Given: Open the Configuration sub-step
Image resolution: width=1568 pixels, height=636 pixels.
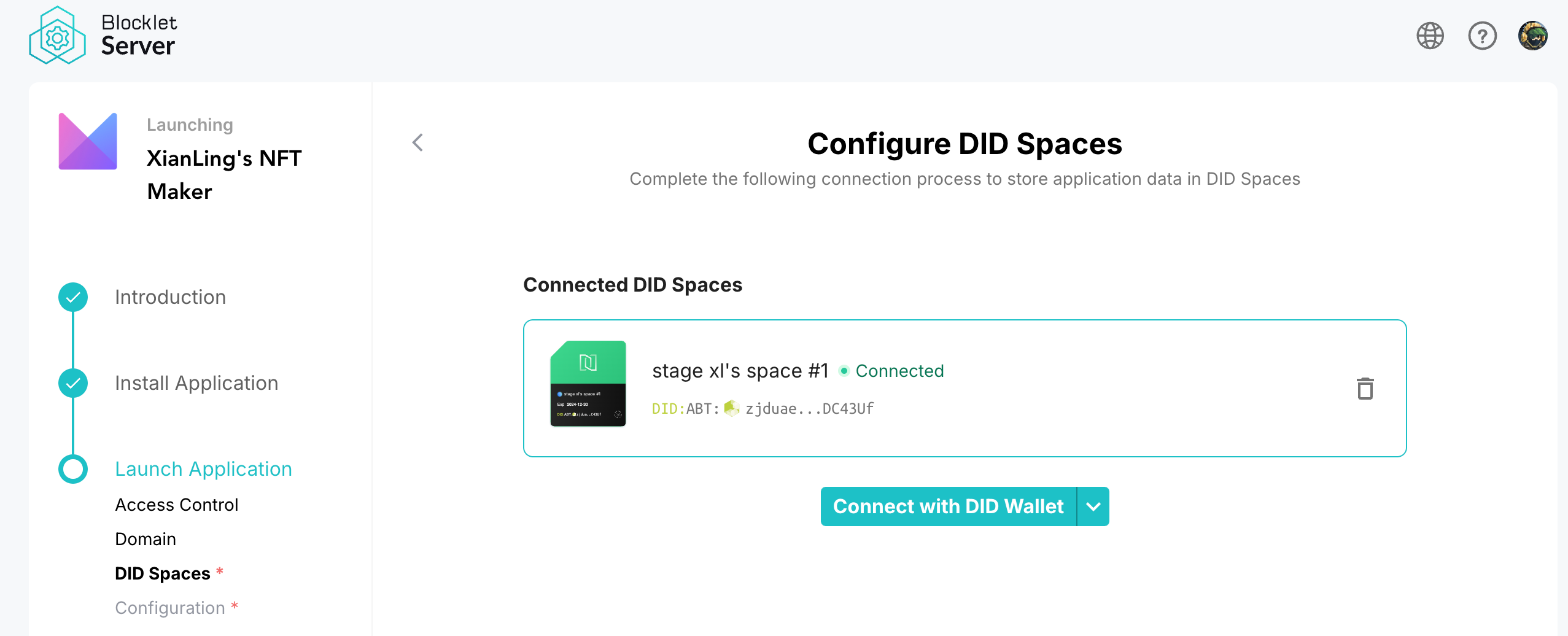Looking at the screenshot, I should pyautogui.click(x=170, y=608).
